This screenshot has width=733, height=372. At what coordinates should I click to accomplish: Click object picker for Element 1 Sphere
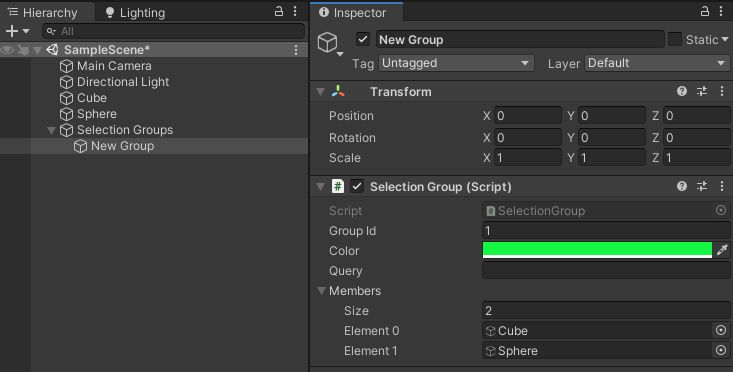pyautogui.click(x=721, y=350)
